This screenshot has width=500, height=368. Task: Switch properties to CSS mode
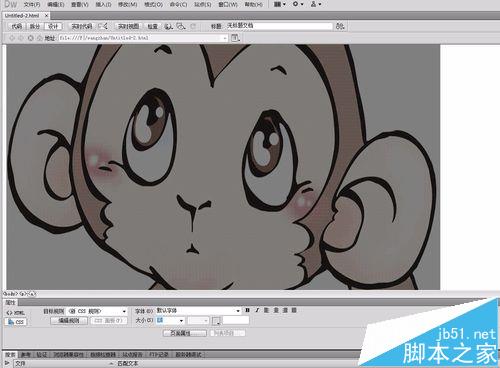(x=16, y=322)
